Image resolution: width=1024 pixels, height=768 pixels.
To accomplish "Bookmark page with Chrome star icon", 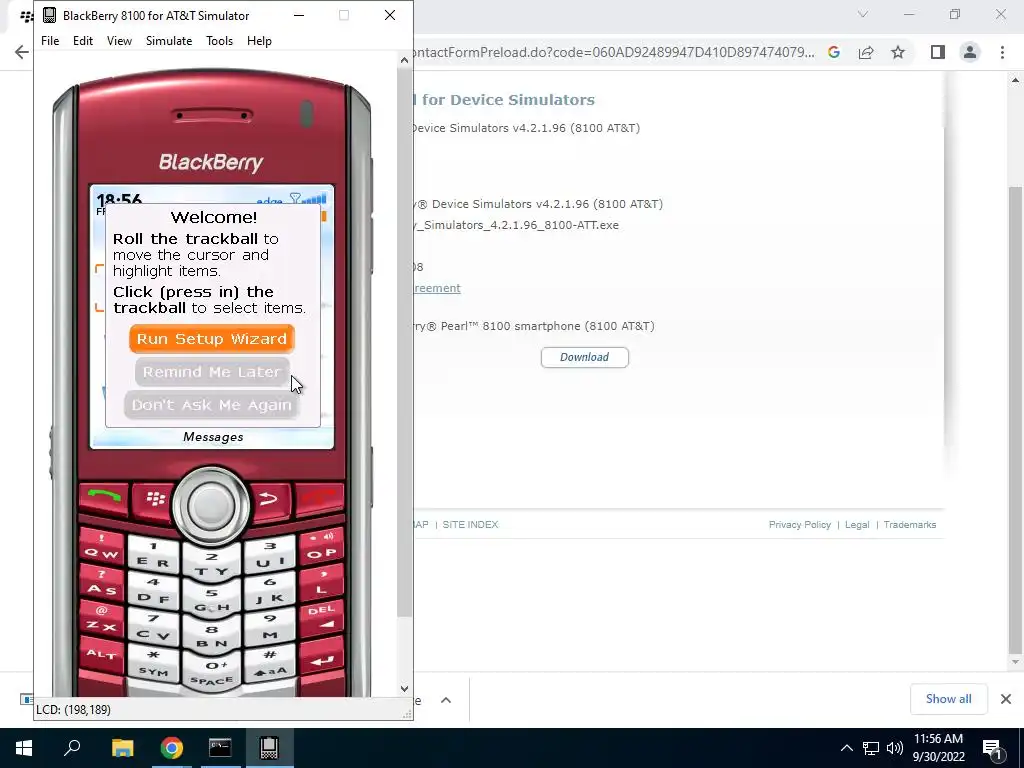I will tap(898, 52).
